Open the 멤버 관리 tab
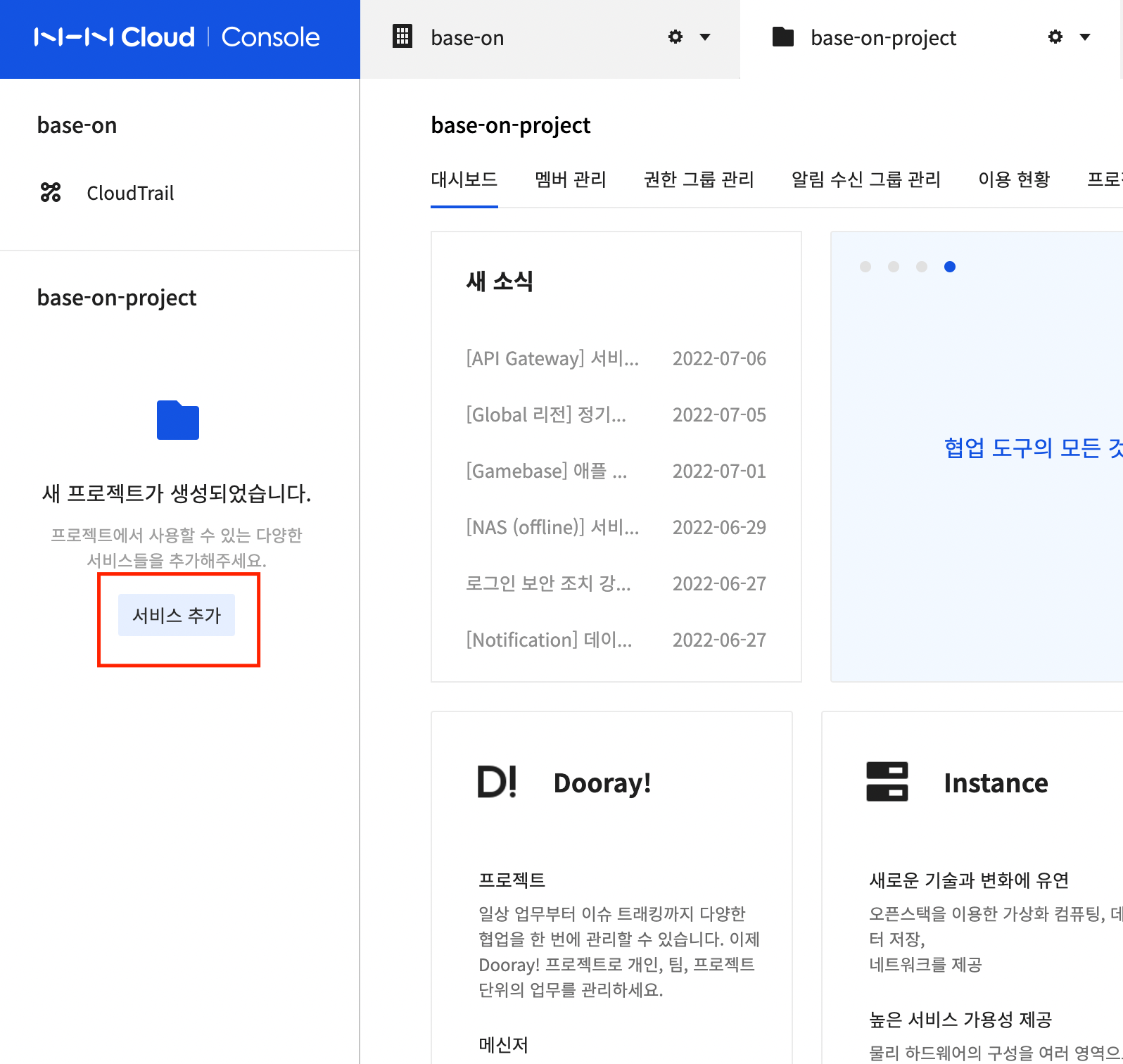 click(571, 179)
